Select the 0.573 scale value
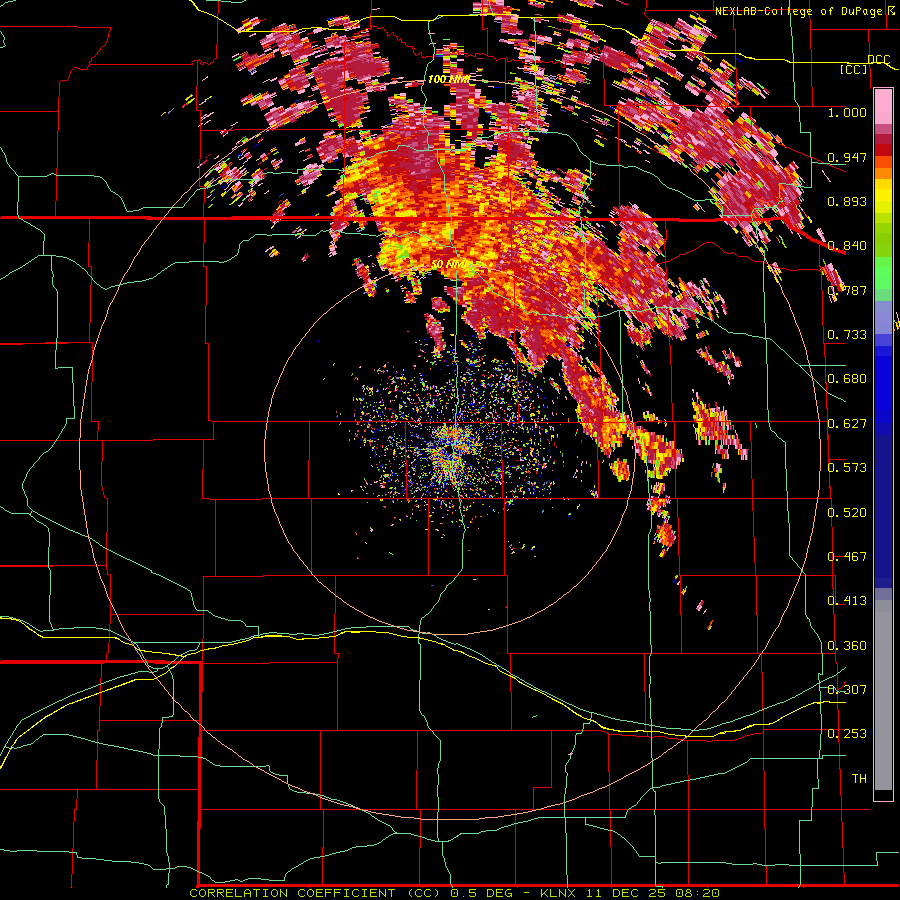The height and width of the screenshot is (900, 900). tap(847, 468)
